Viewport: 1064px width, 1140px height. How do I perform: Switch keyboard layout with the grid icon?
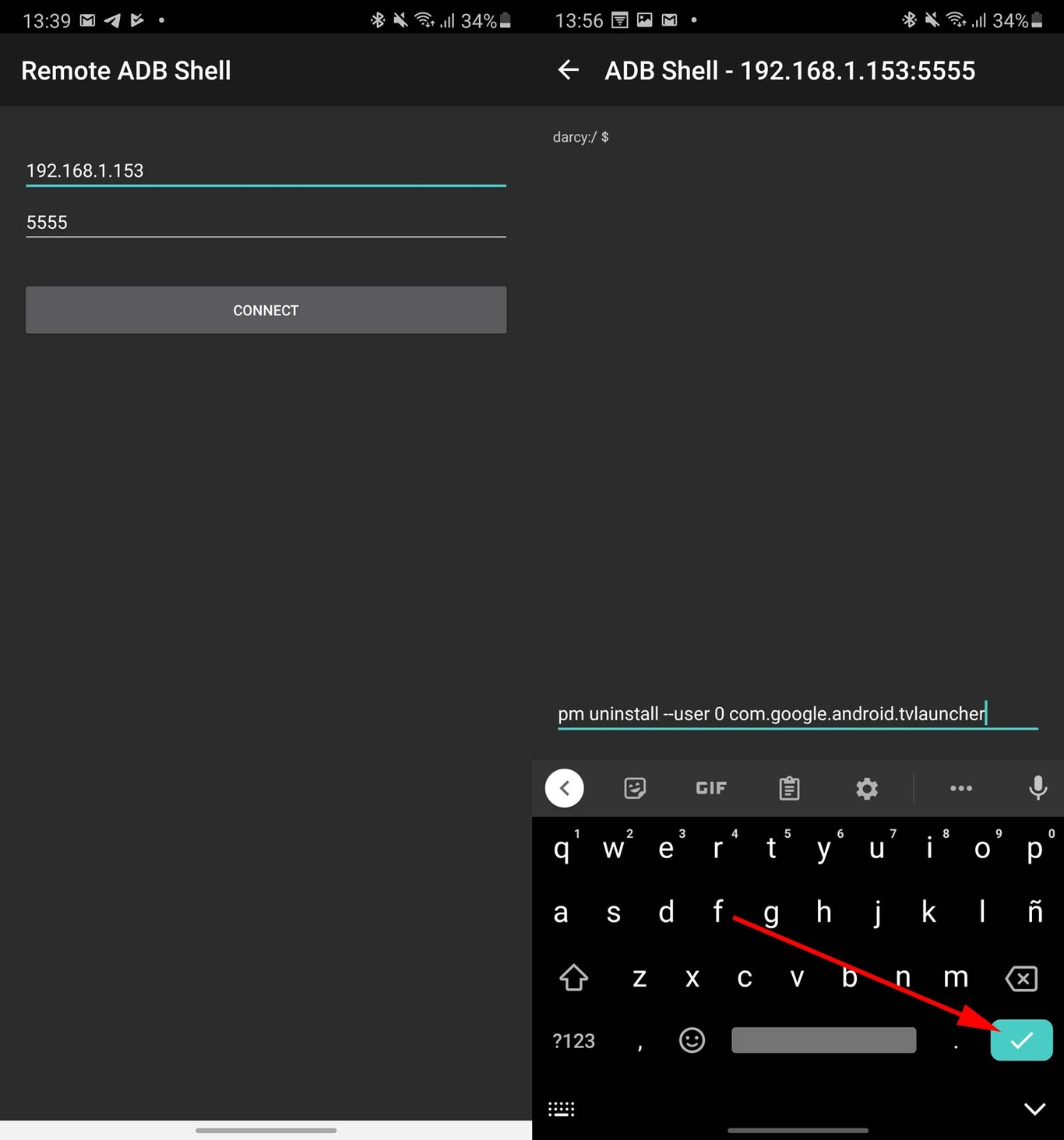(x=562, y=1108)
